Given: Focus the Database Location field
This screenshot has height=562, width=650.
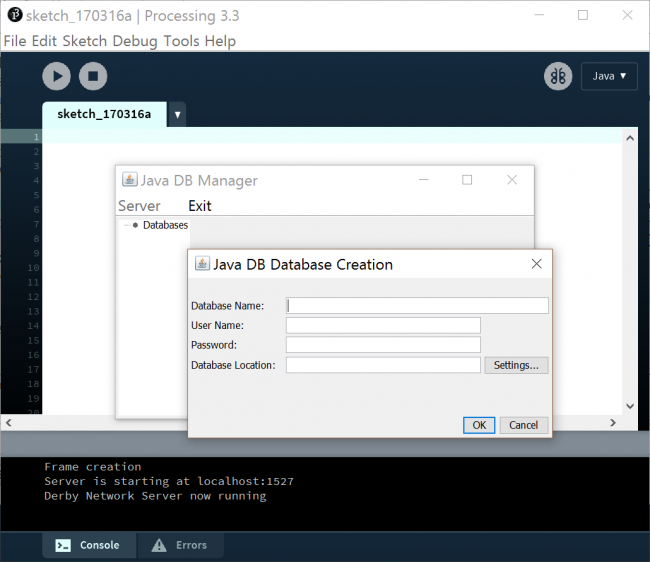Looking at the screenshot, I should (383, 365).
